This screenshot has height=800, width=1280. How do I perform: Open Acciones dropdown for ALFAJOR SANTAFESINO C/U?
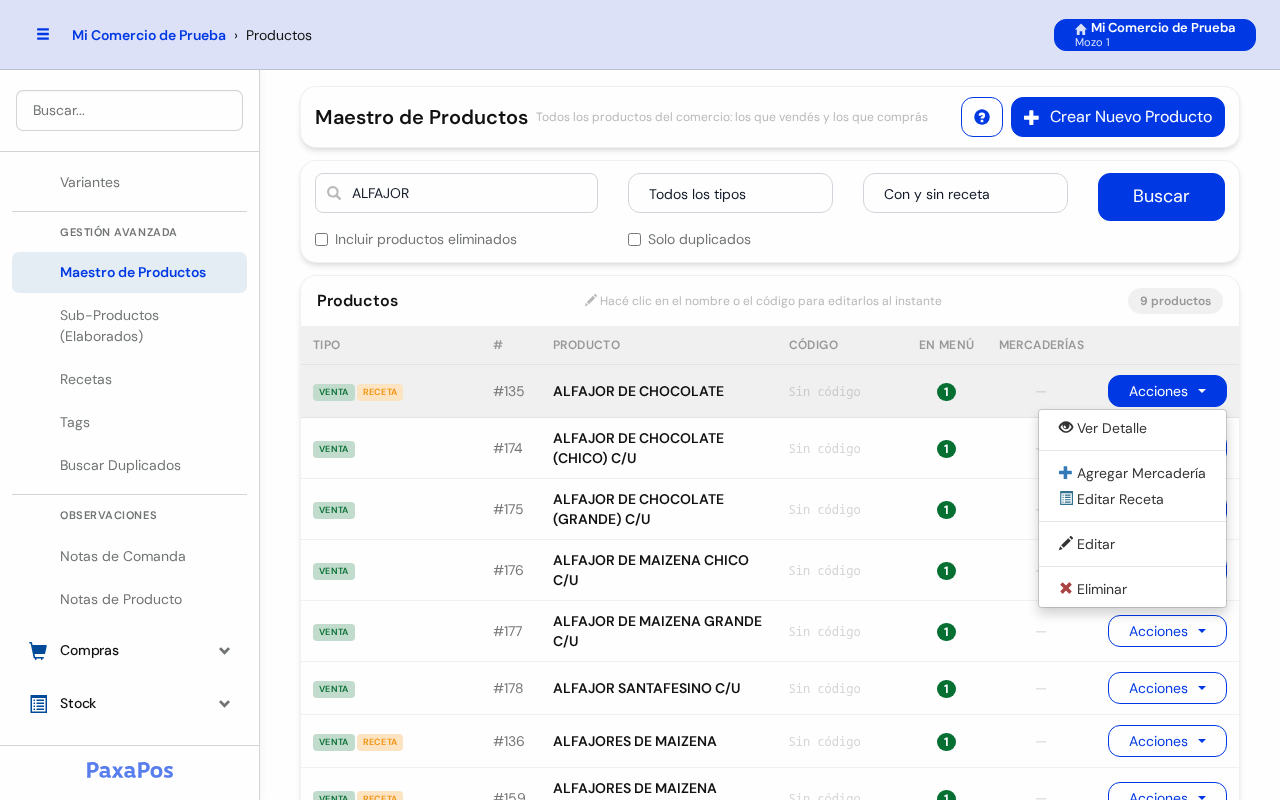point(1167,688)
